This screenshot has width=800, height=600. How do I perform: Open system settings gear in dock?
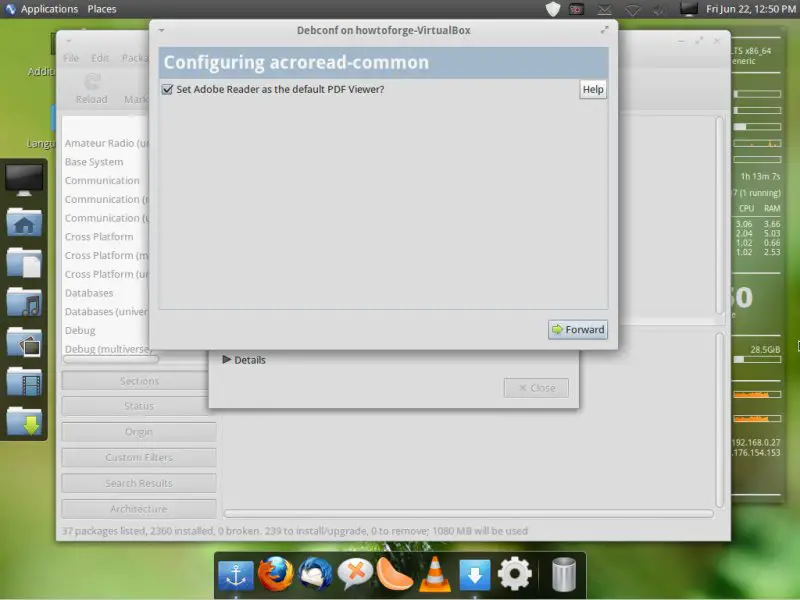(514, 574)
